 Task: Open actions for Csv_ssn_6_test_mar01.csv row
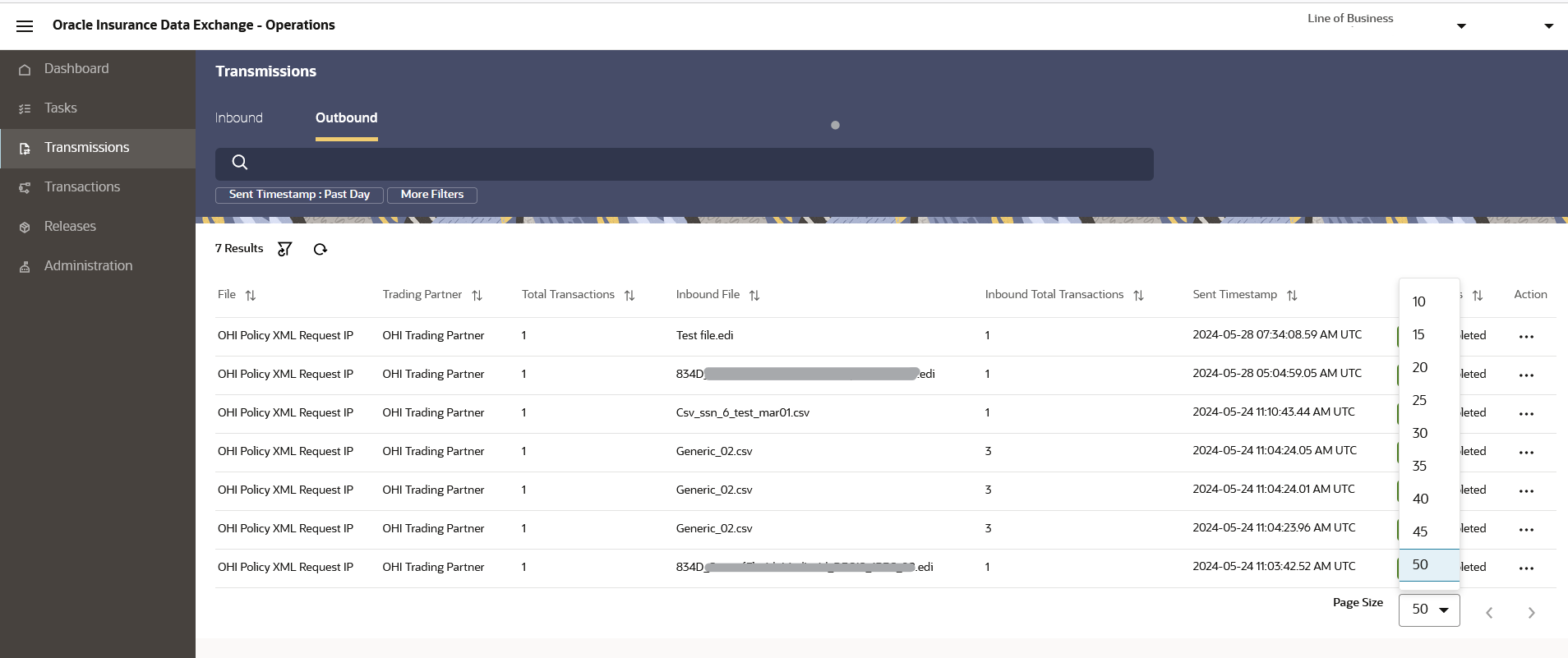tap(1526, 414)
